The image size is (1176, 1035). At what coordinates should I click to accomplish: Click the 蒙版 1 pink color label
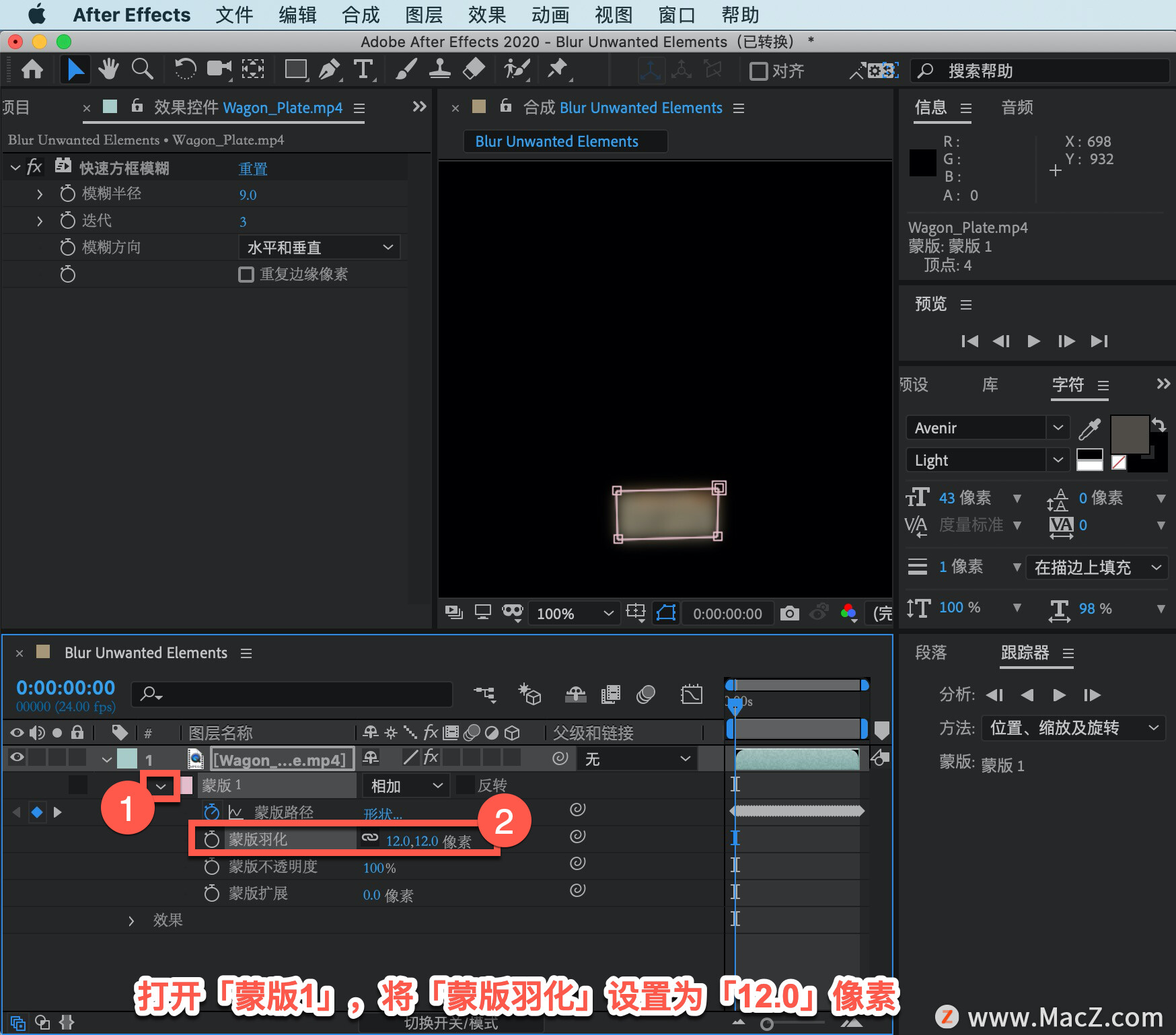point(186,785)
